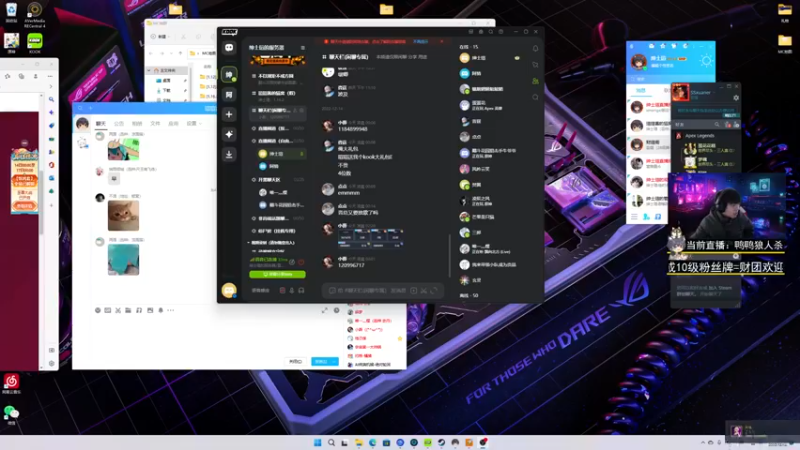Select 神士坦 in the voice channel list

(x=281, y=154)
